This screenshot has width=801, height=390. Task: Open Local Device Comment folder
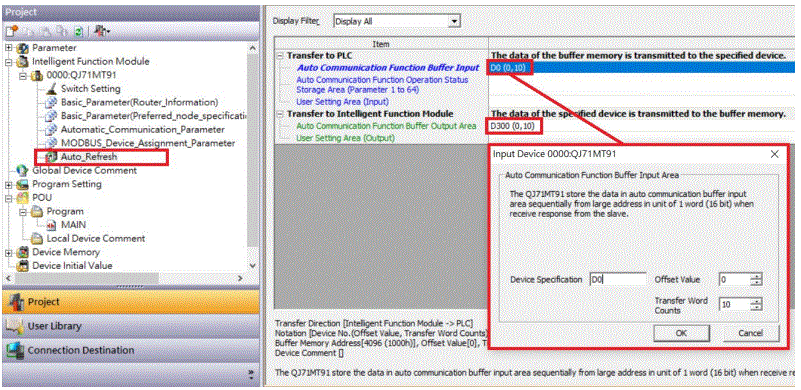[37, 239]
